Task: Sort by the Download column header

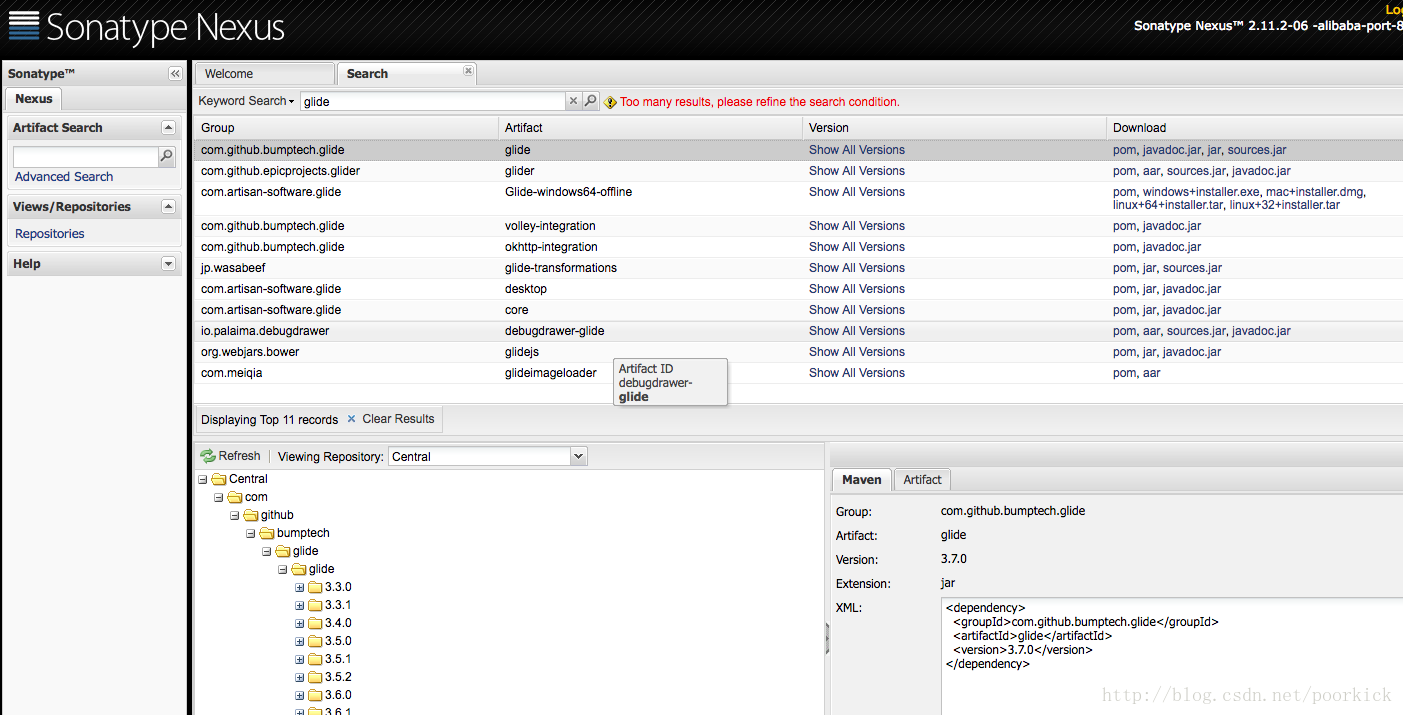Action: pos(1255,128)
